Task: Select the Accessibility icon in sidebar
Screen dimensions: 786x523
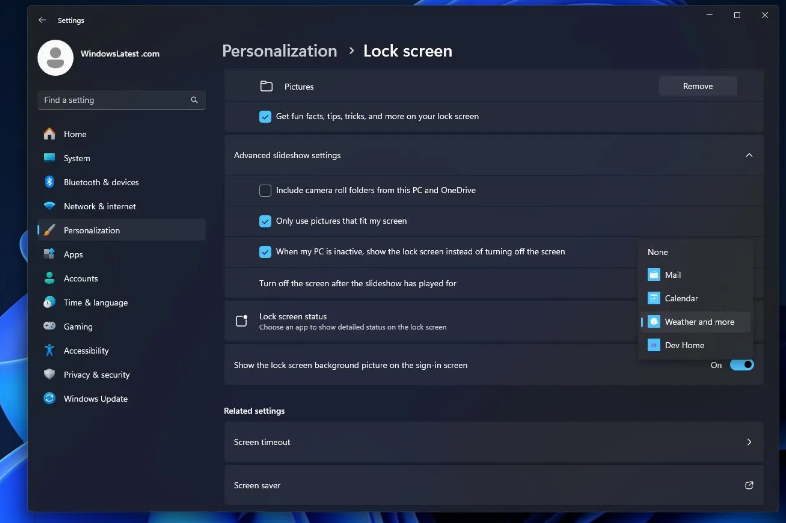Action: click(x=49, y=351)
